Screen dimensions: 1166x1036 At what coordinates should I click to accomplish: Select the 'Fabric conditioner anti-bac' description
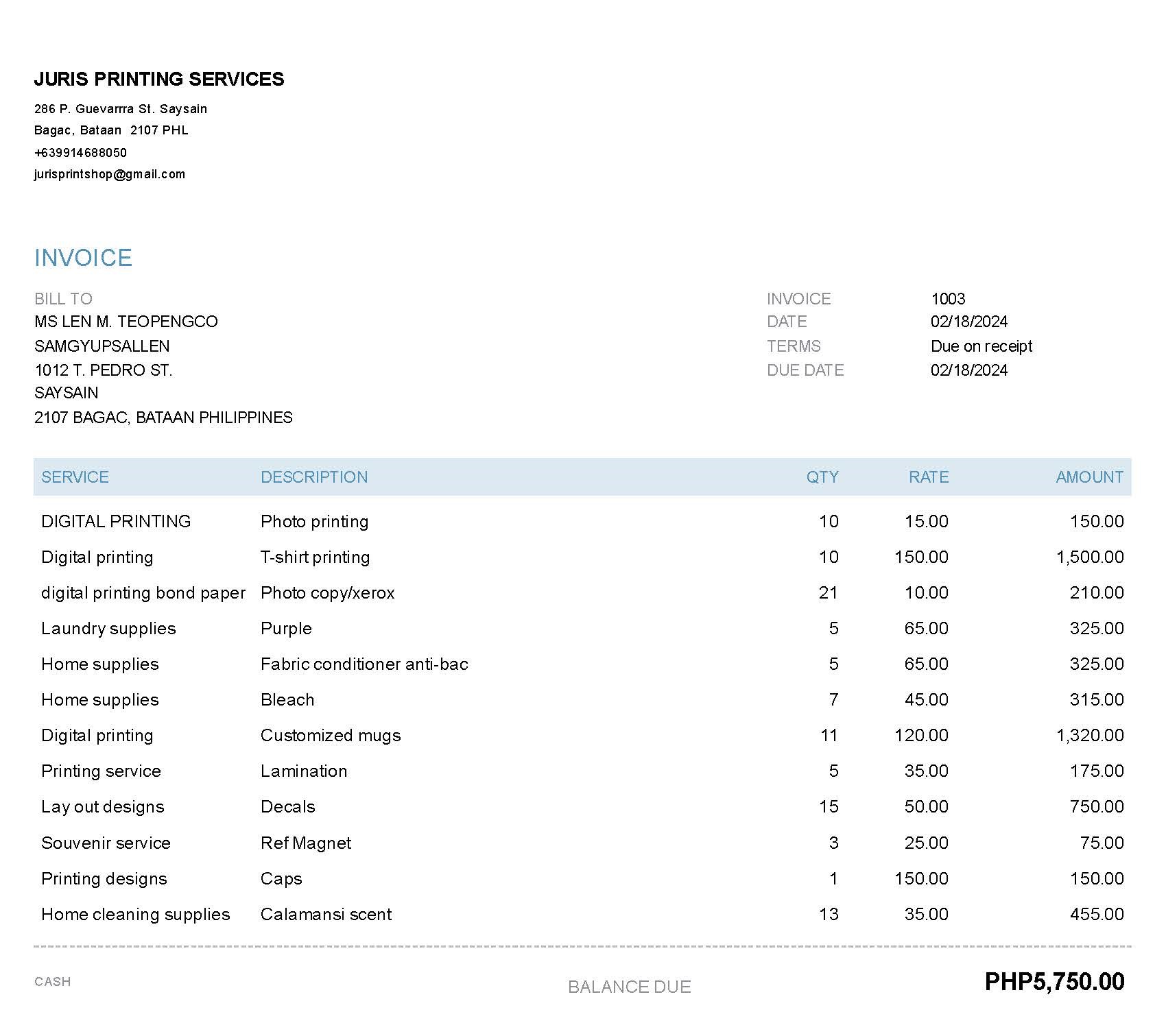(x=364, y=664)
